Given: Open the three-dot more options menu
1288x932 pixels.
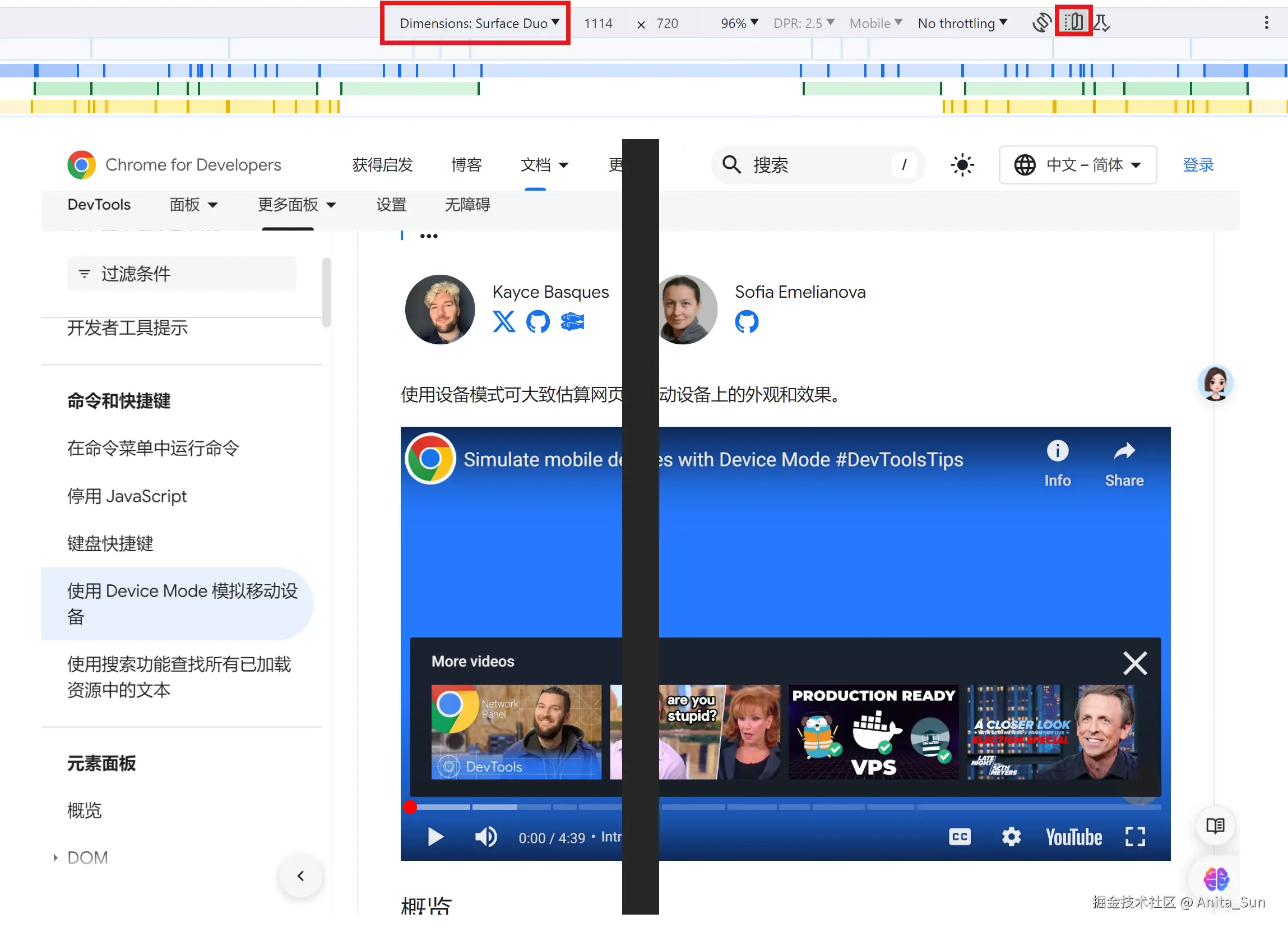Looking at the screenshot, I should pos(1266,23).
